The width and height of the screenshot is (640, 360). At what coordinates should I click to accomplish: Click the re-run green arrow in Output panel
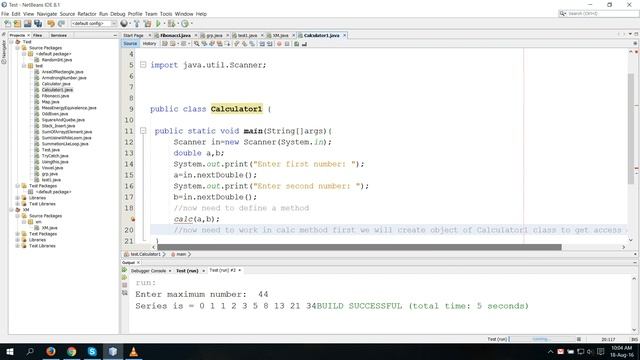click(x=124, y=270)
